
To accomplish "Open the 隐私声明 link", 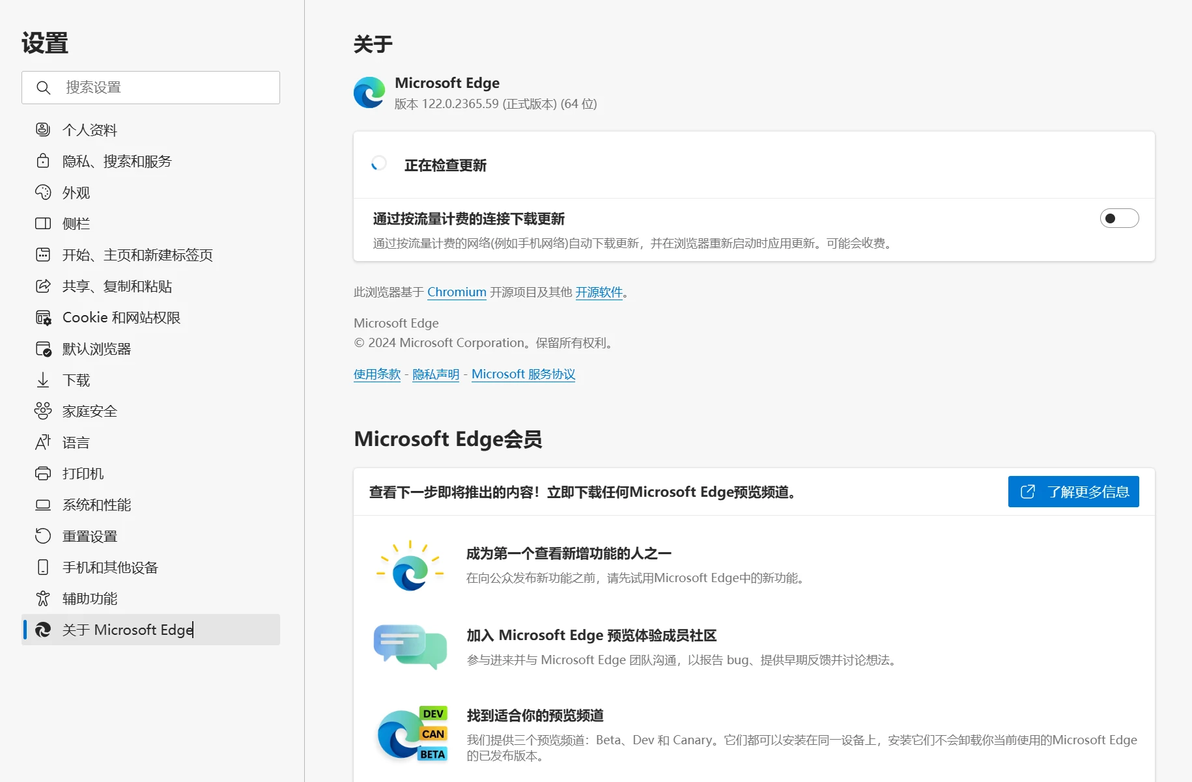I will click(436, 374).
